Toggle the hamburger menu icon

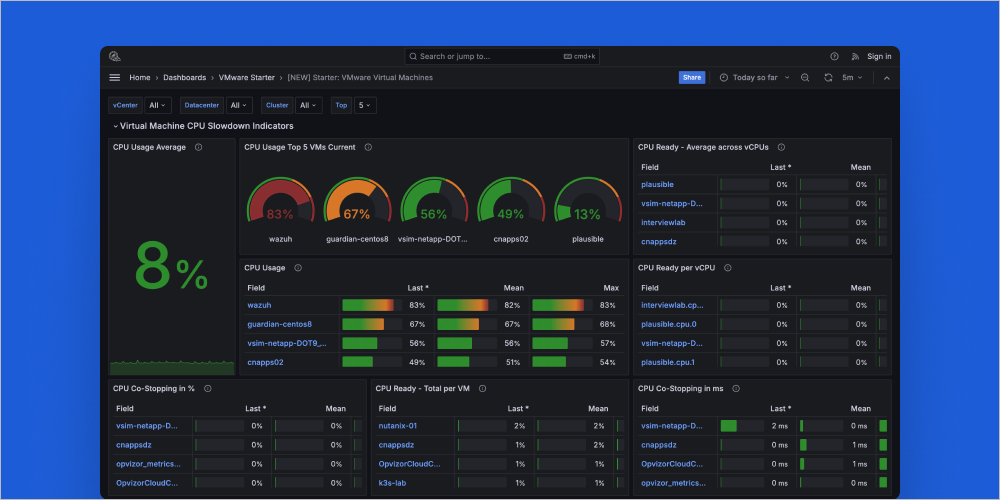[115, 77]
